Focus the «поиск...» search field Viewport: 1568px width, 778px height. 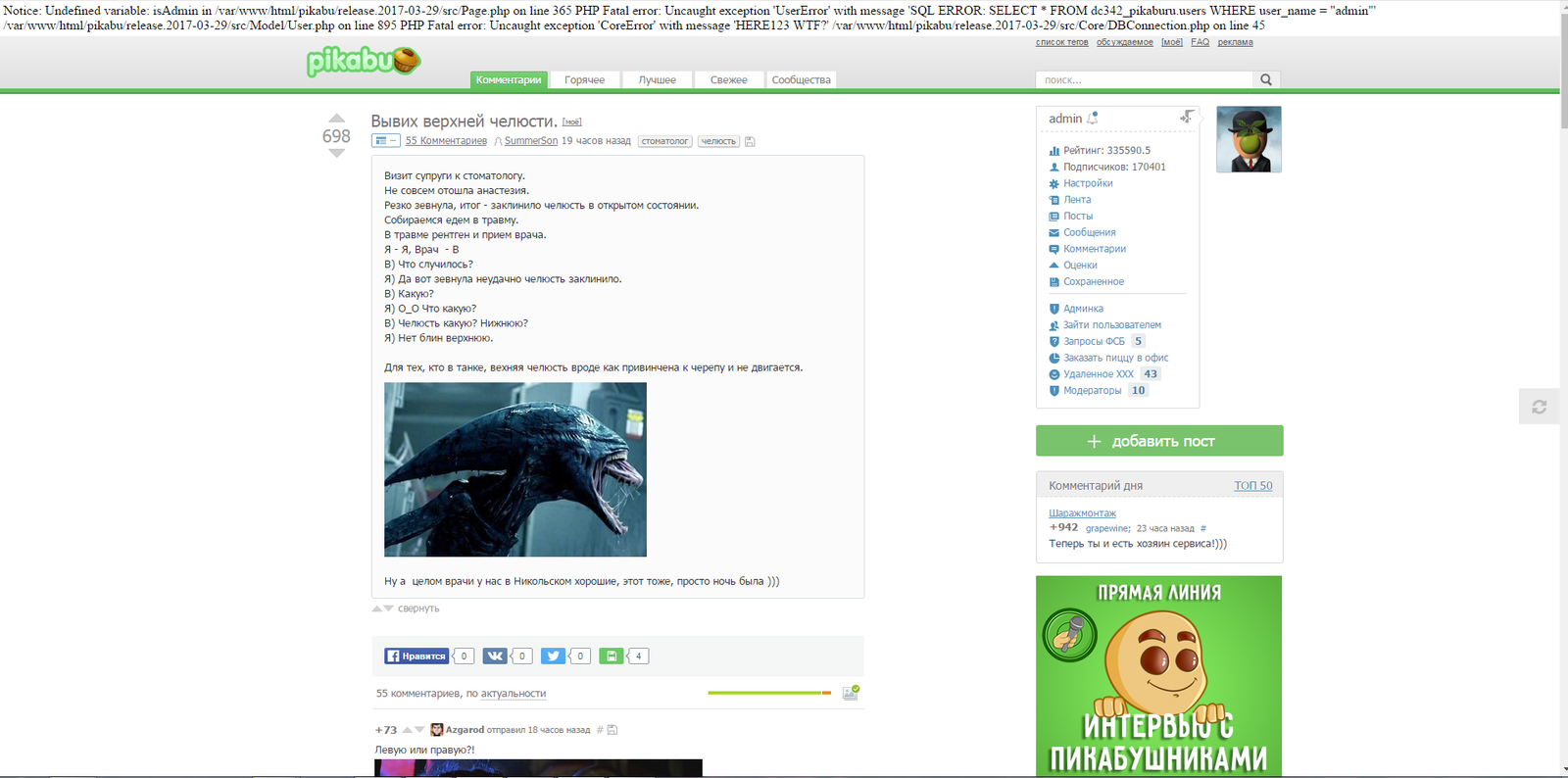(x=1143, y=80)
